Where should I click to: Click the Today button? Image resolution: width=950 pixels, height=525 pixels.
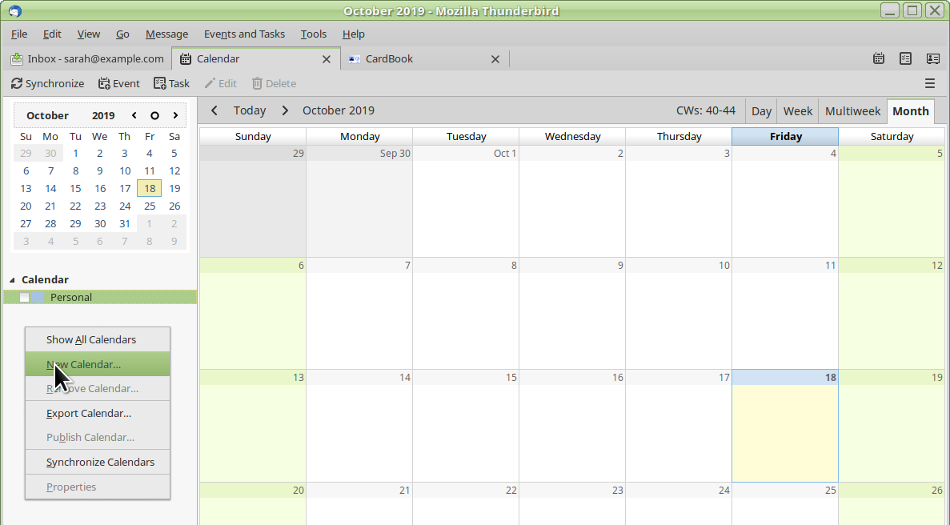[x=249, y=111]
